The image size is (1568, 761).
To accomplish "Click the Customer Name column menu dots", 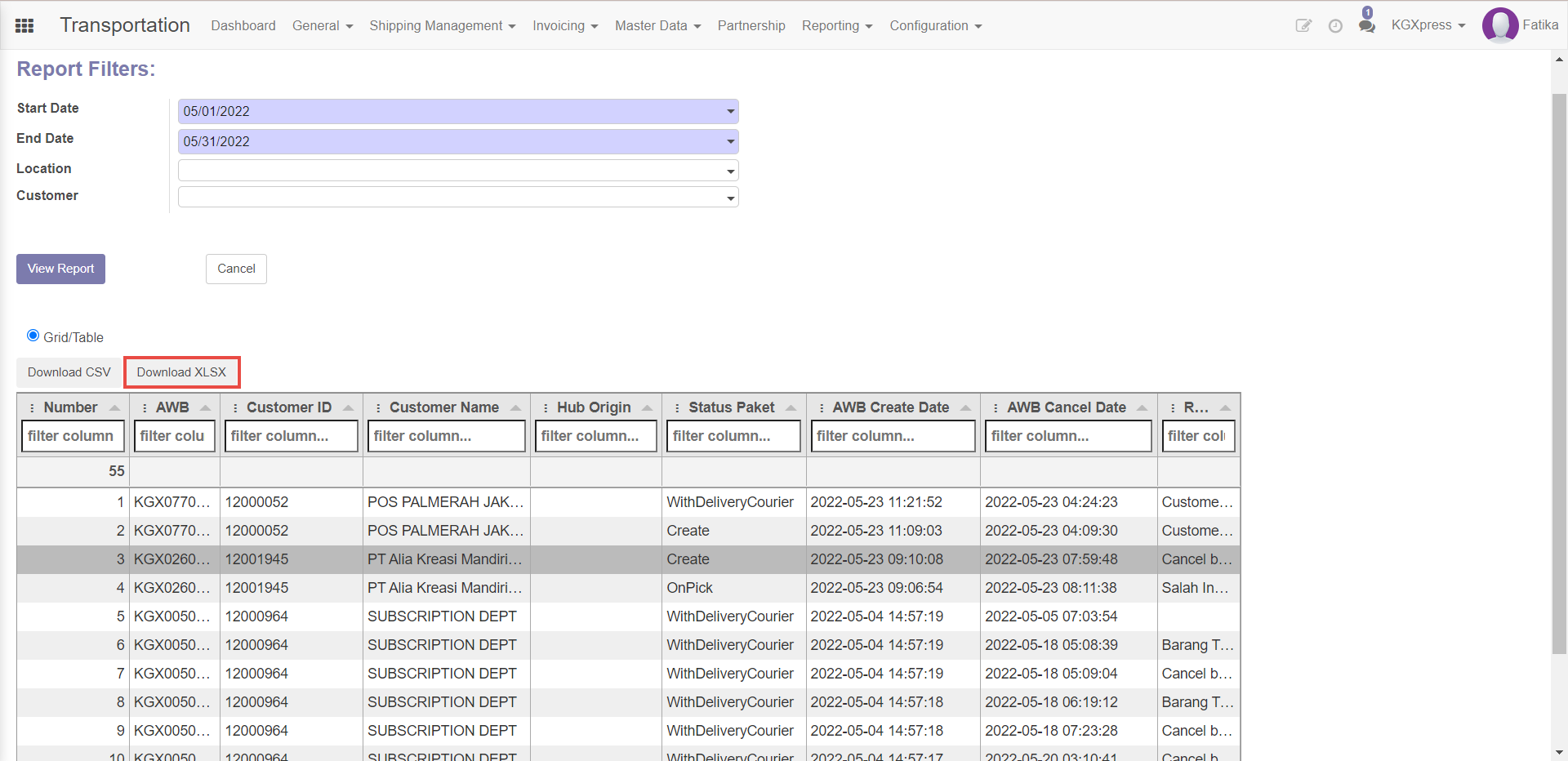I will tap(378, 407).
